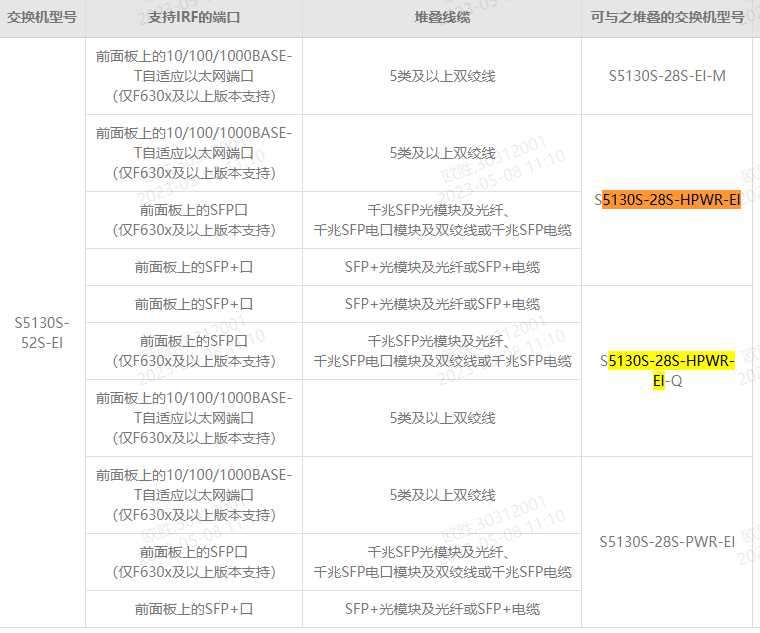Image resolution: width=760 pixels, height=633 pixels.
Task: Click 5类及以上双绞线 cell in HPWR-EI-Q group
Action: (x=442, y=418)
